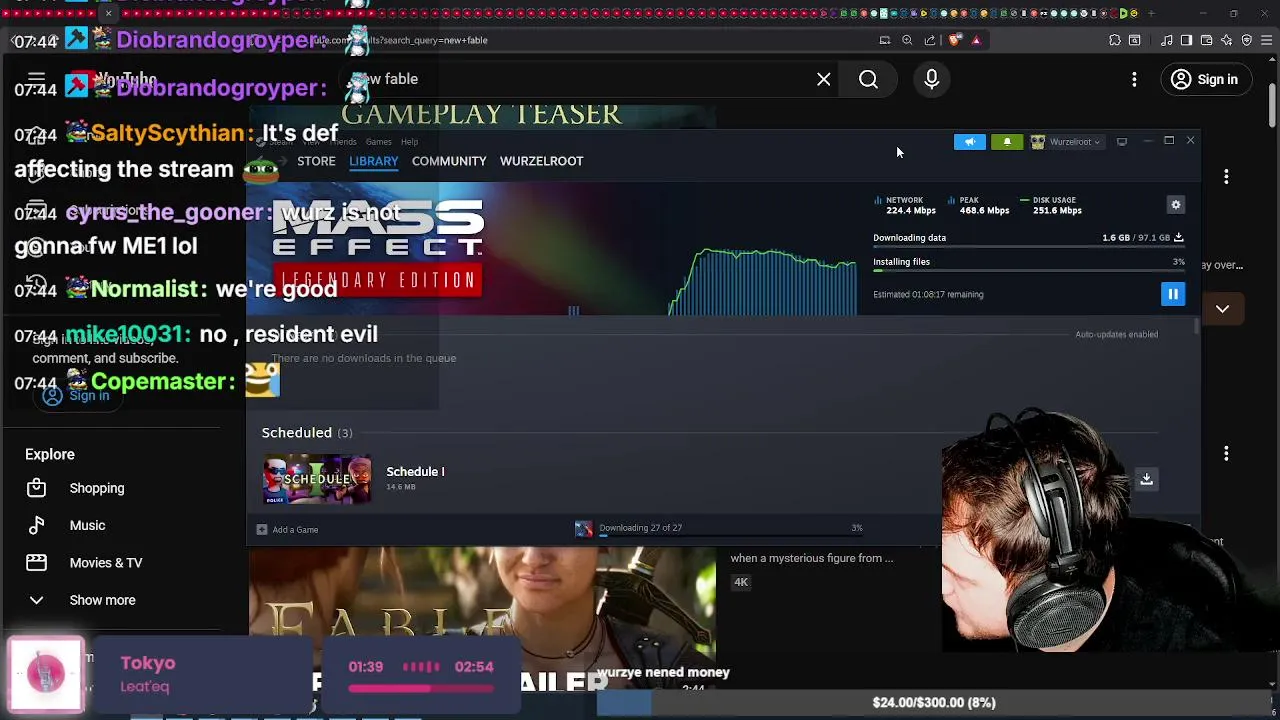Click the Schedule I title text
This screenshot has width=1280, height=720.
[x=415, y=471]
